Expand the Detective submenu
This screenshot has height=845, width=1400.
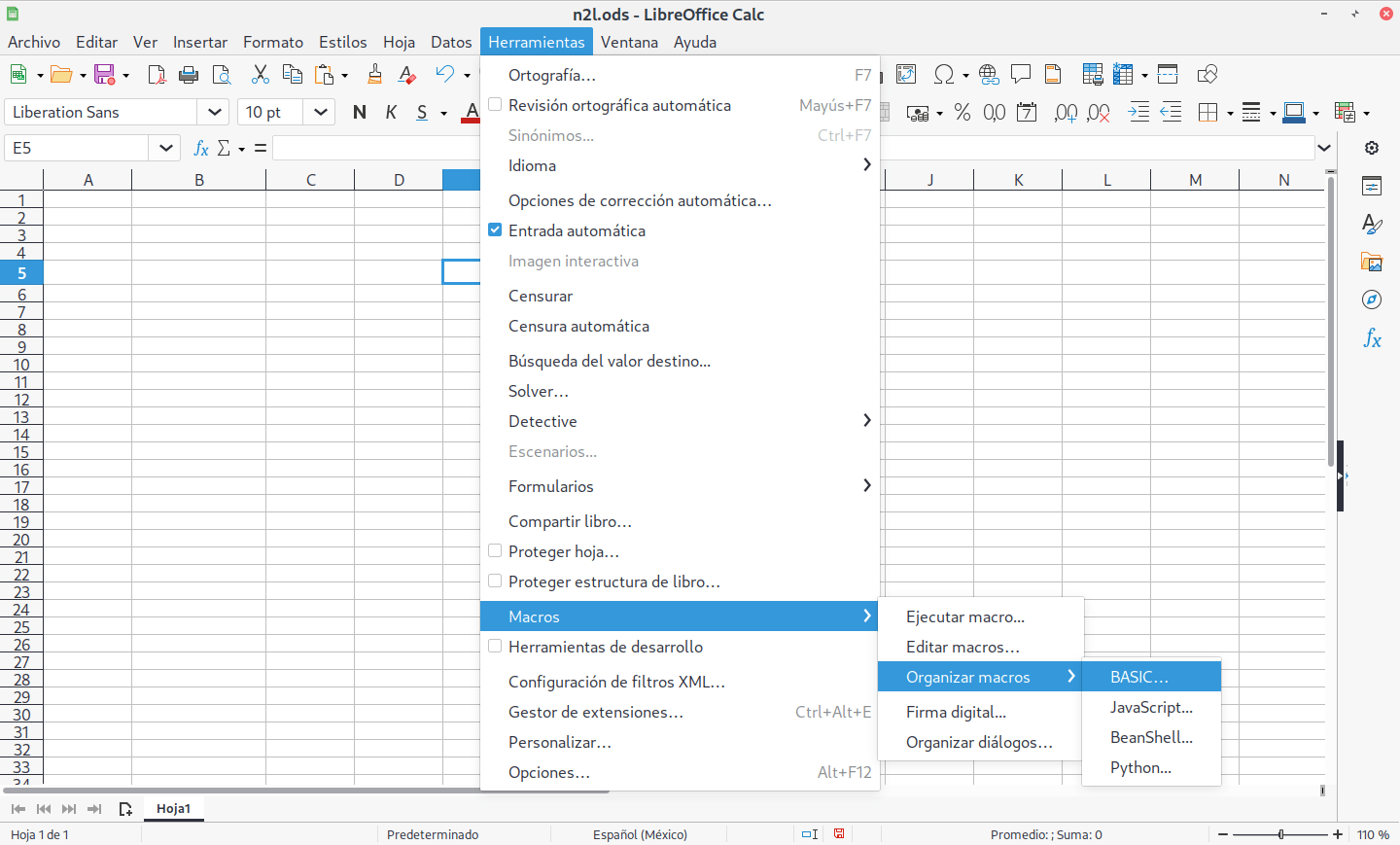coord(680,421)
